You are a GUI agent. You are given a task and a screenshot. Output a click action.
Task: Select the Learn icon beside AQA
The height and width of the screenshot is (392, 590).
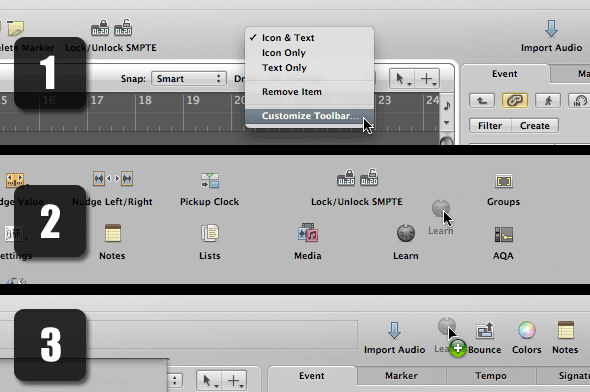pos(406,233)
